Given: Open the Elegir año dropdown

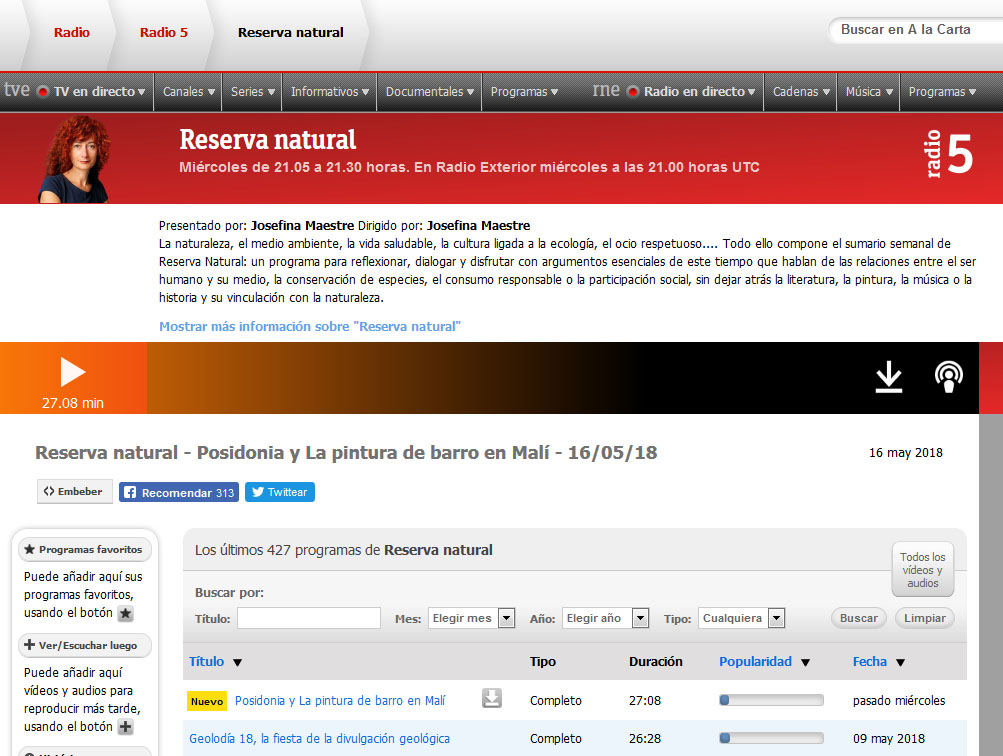Looking at the screenshot, I should pyautogui.click(x=606, y=618).
